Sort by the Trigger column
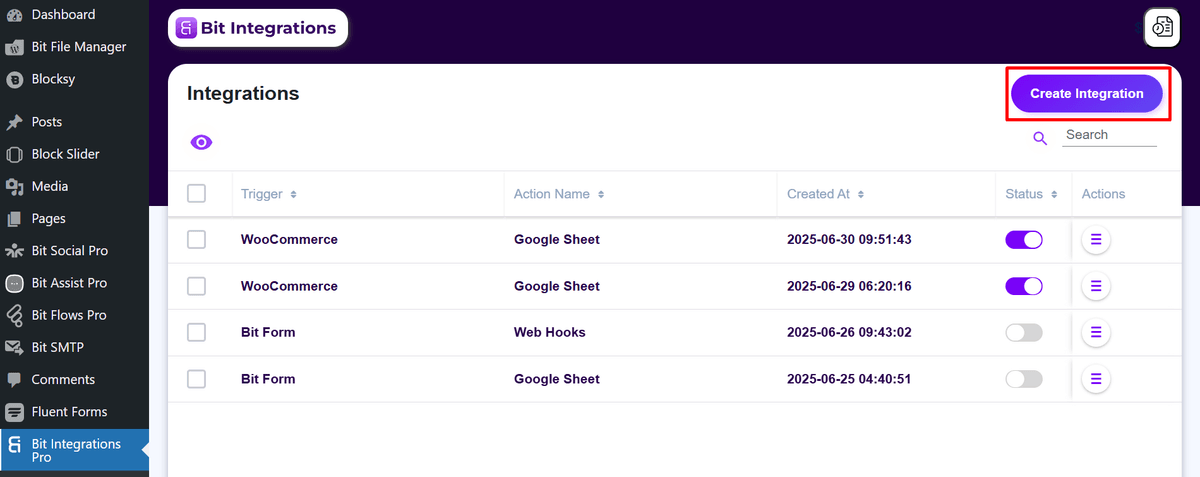Image resolution: width=1200 pixels, height=477 pixels. click(269, 194)
